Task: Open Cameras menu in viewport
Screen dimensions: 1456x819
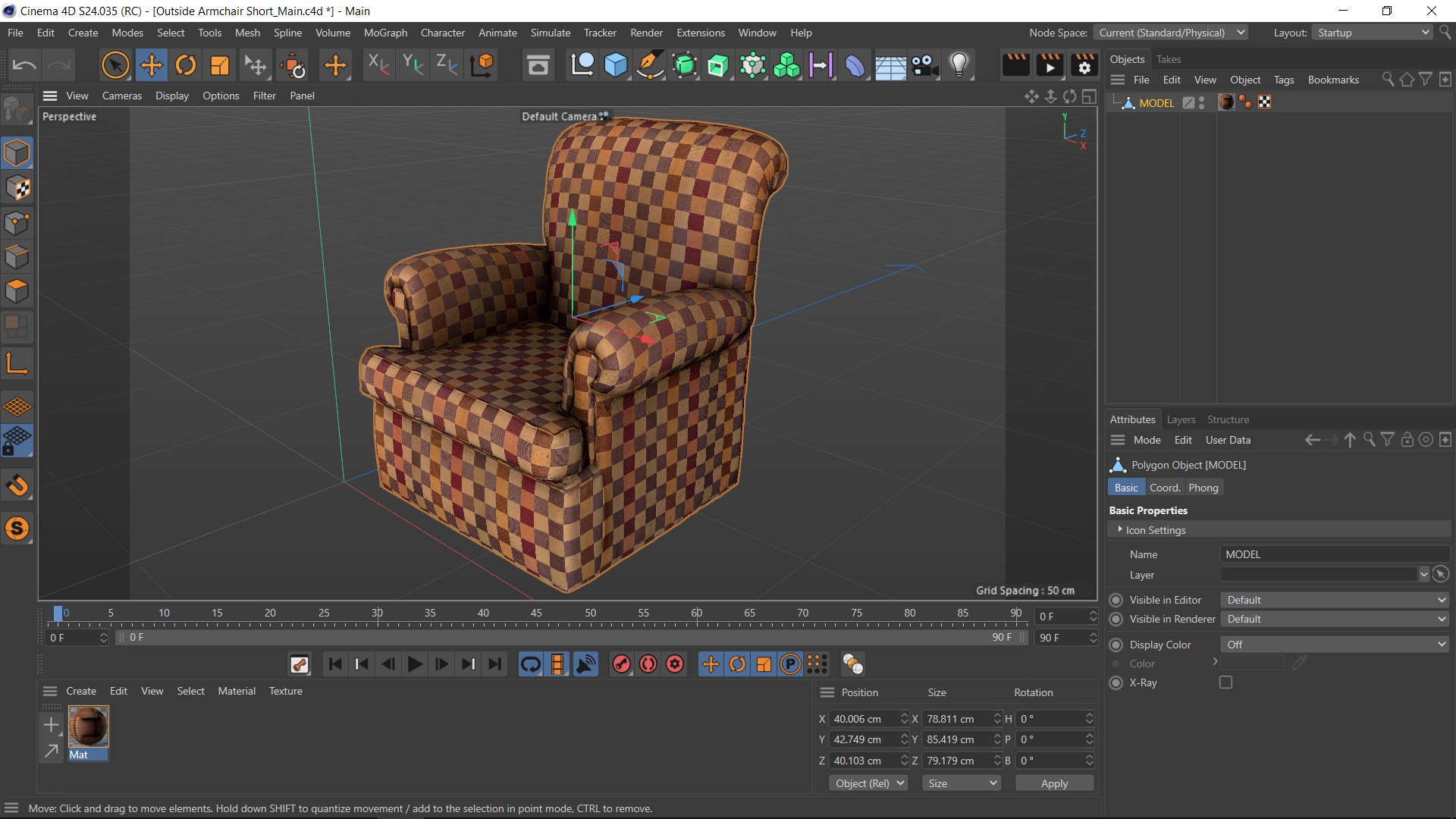Action: pyautogui.click(x=122, y=96)
